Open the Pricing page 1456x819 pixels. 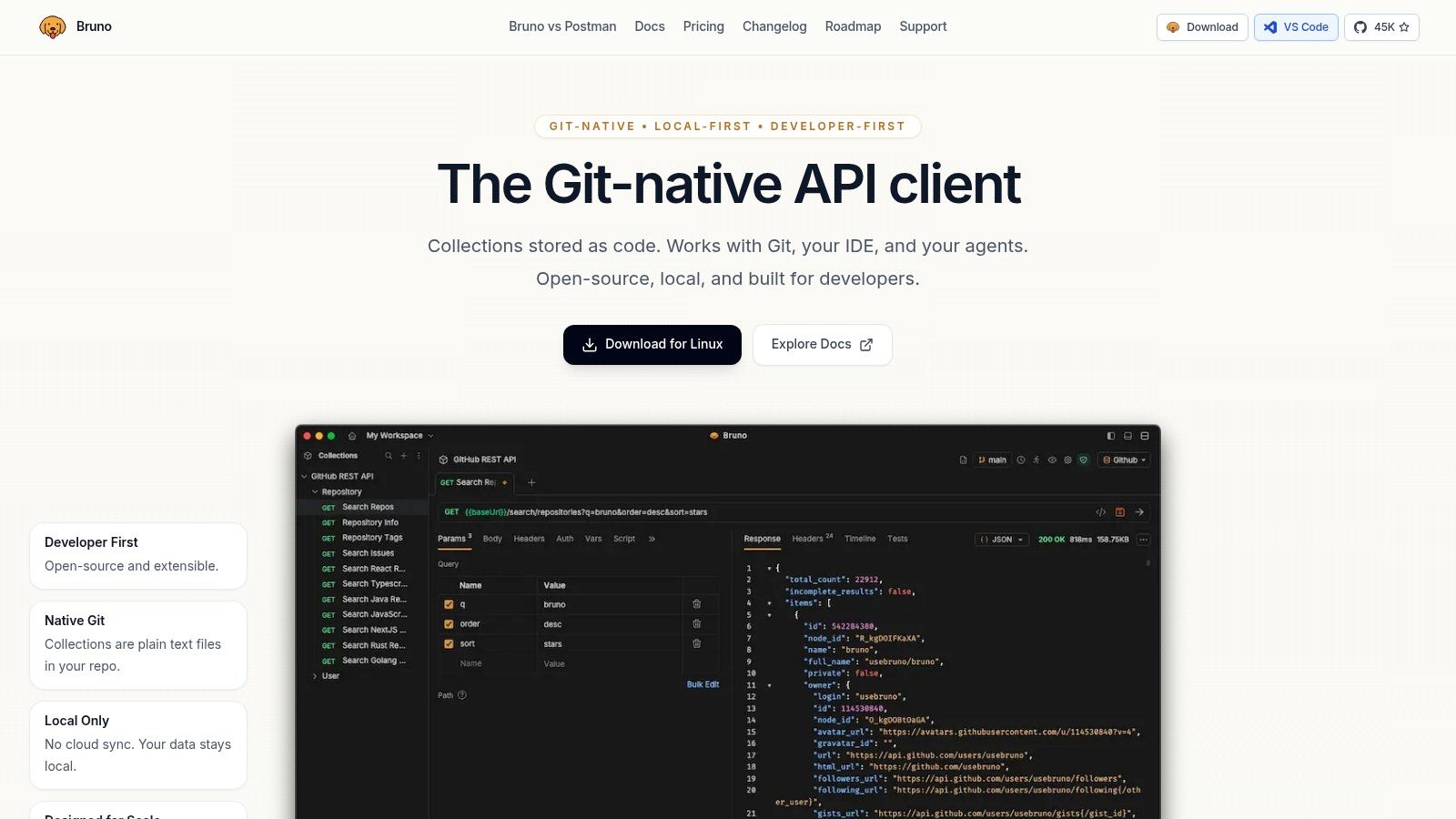click(x=703, y=26)
